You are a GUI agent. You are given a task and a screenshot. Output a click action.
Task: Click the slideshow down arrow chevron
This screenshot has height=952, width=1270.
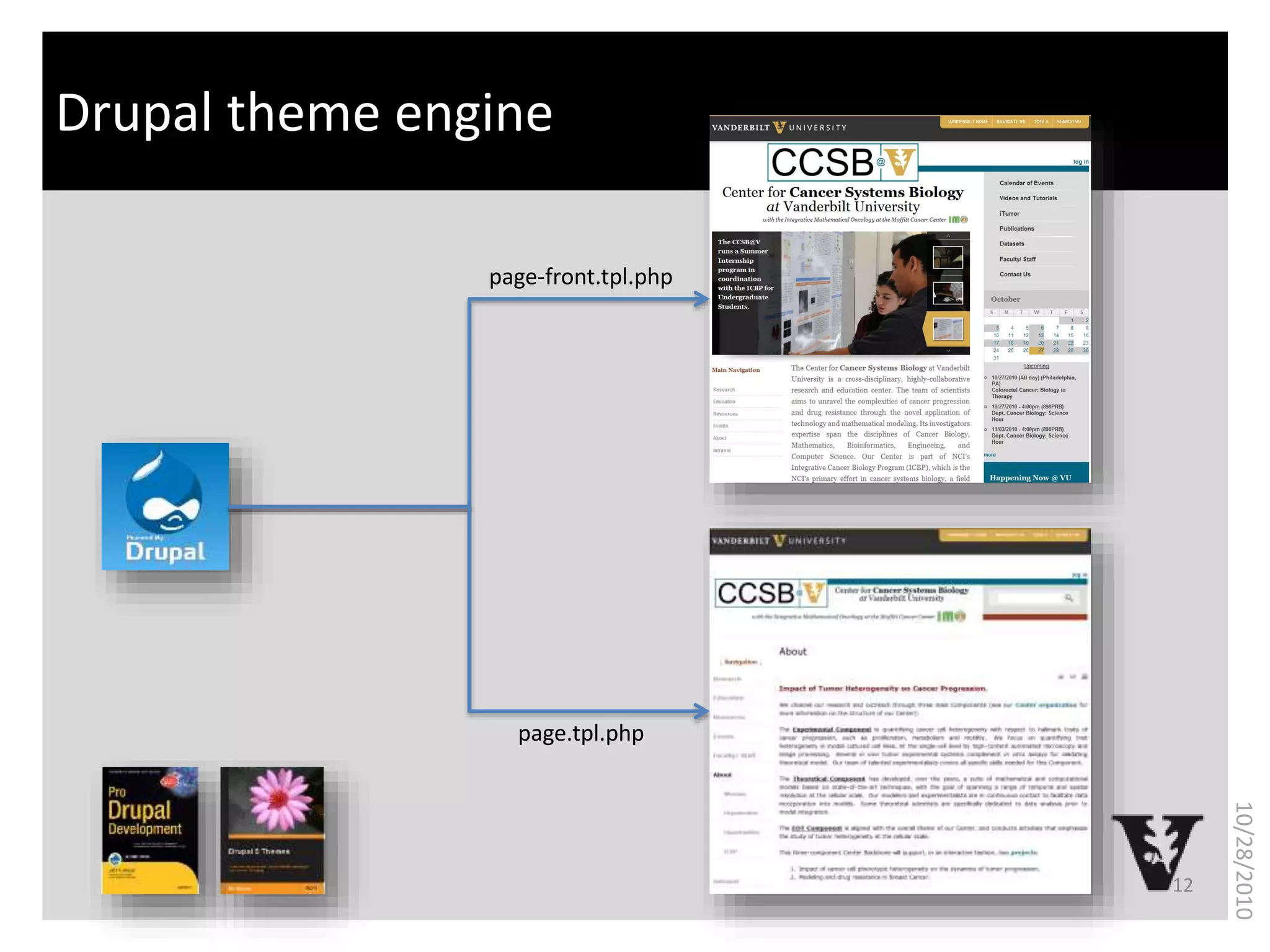coord(948,351)
